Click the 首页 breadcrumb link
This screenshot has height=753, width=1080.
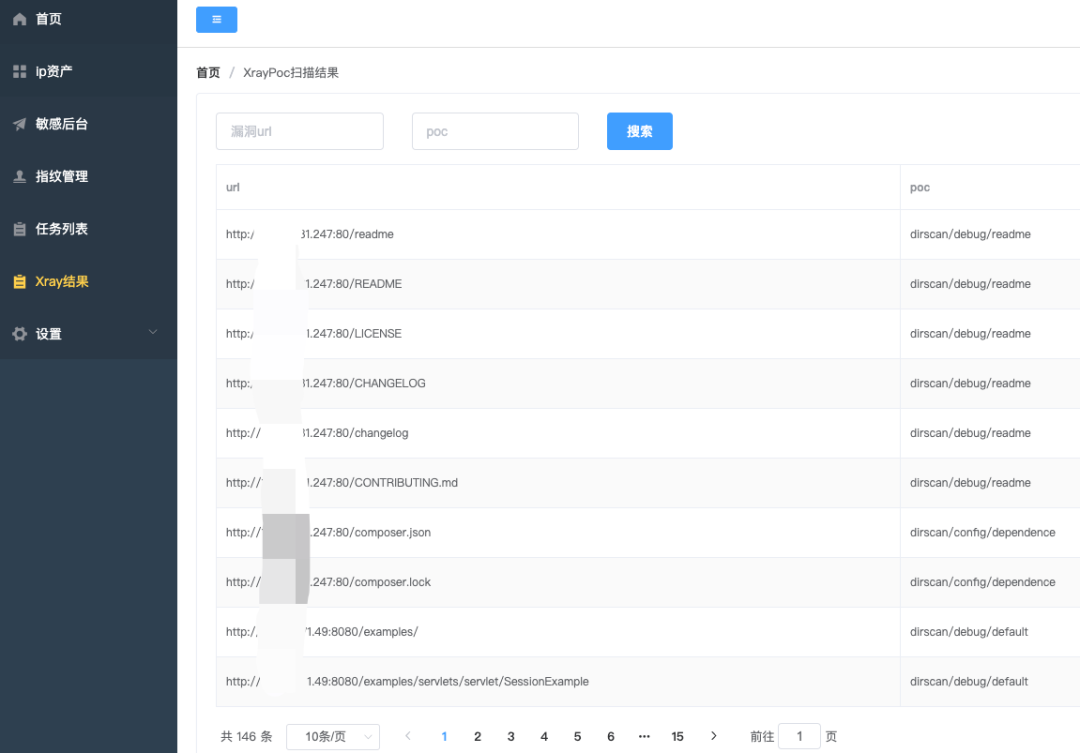[208, 73]
